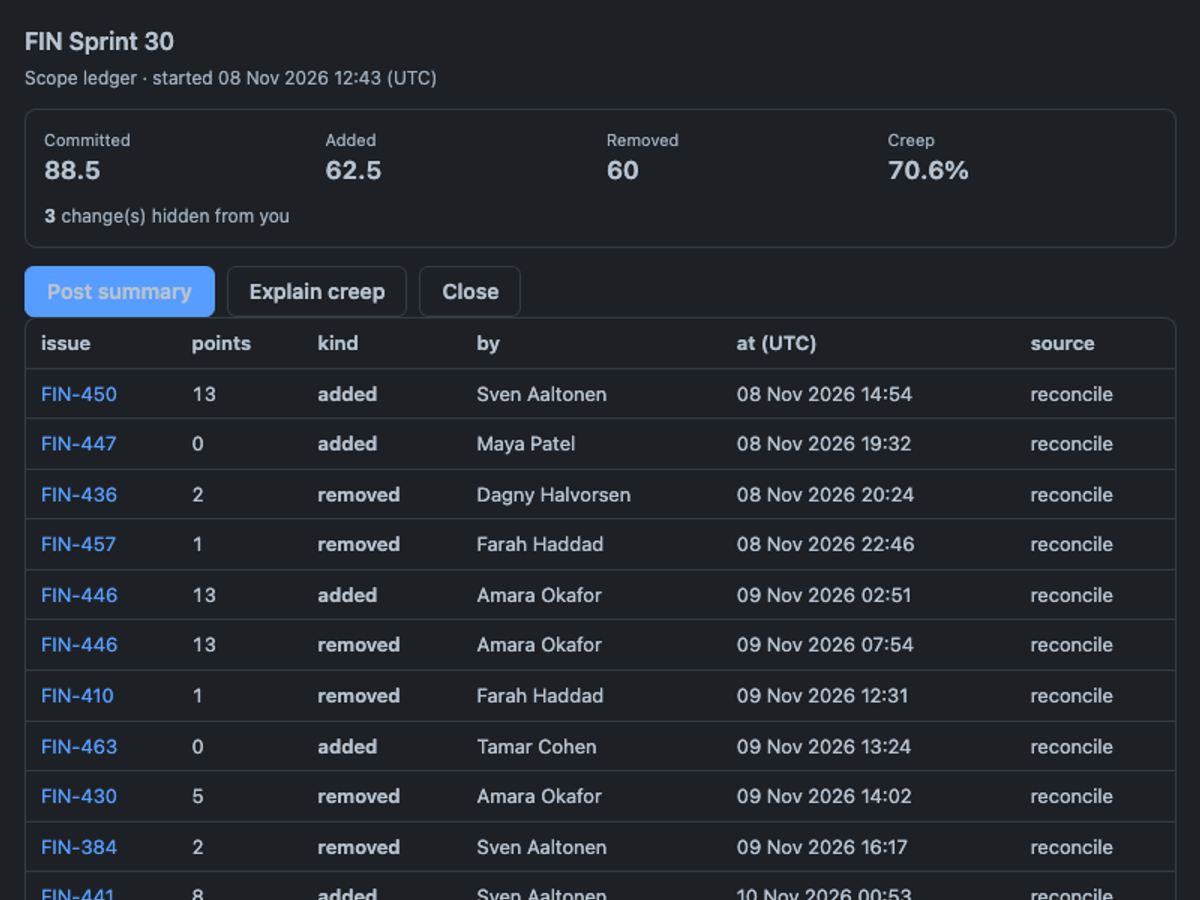Click timestamp 08 Nov 2026 19:32
The height and width of the screenshot is (900, 1200).
(824, 444)
